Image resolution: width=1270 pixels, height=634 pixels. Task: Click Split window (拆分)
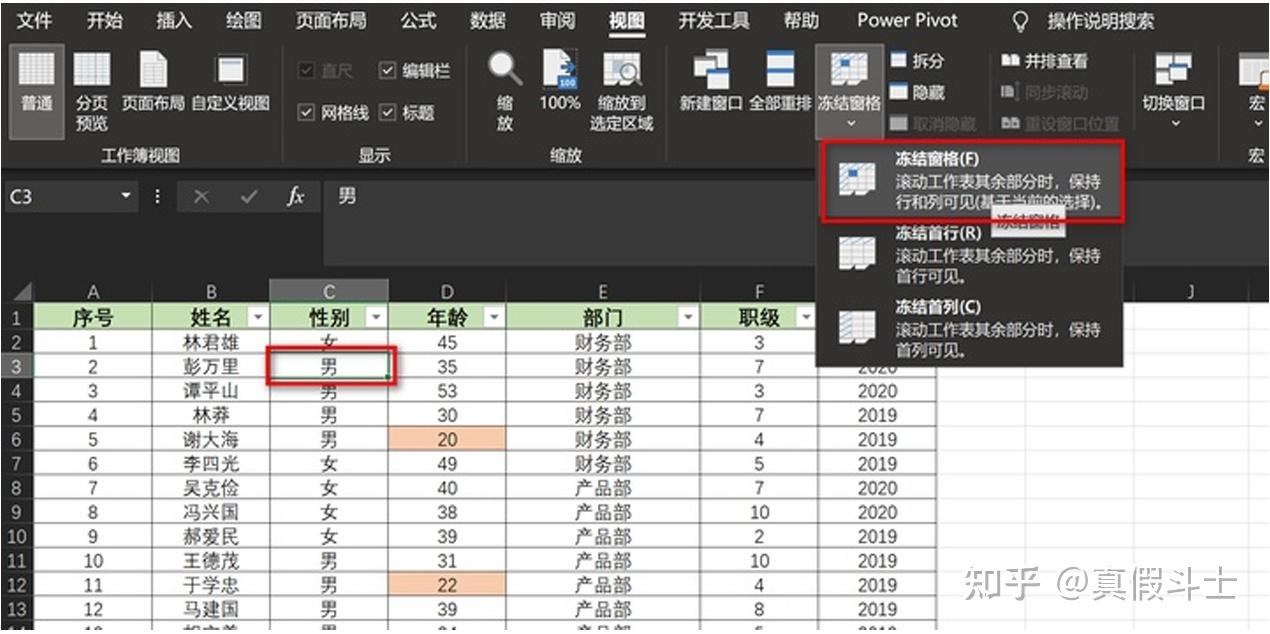tap(917, 61)
